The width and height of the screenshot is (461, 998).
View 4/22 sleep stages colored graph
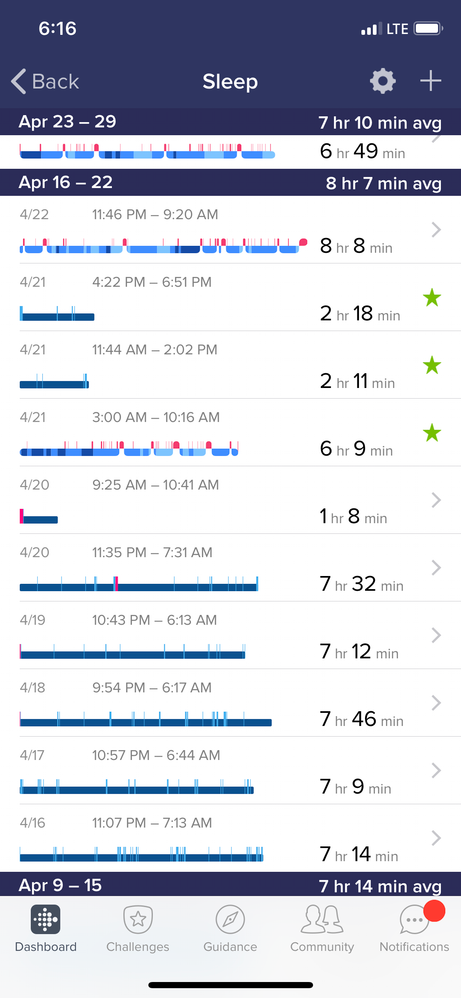(x=164, y=246)
